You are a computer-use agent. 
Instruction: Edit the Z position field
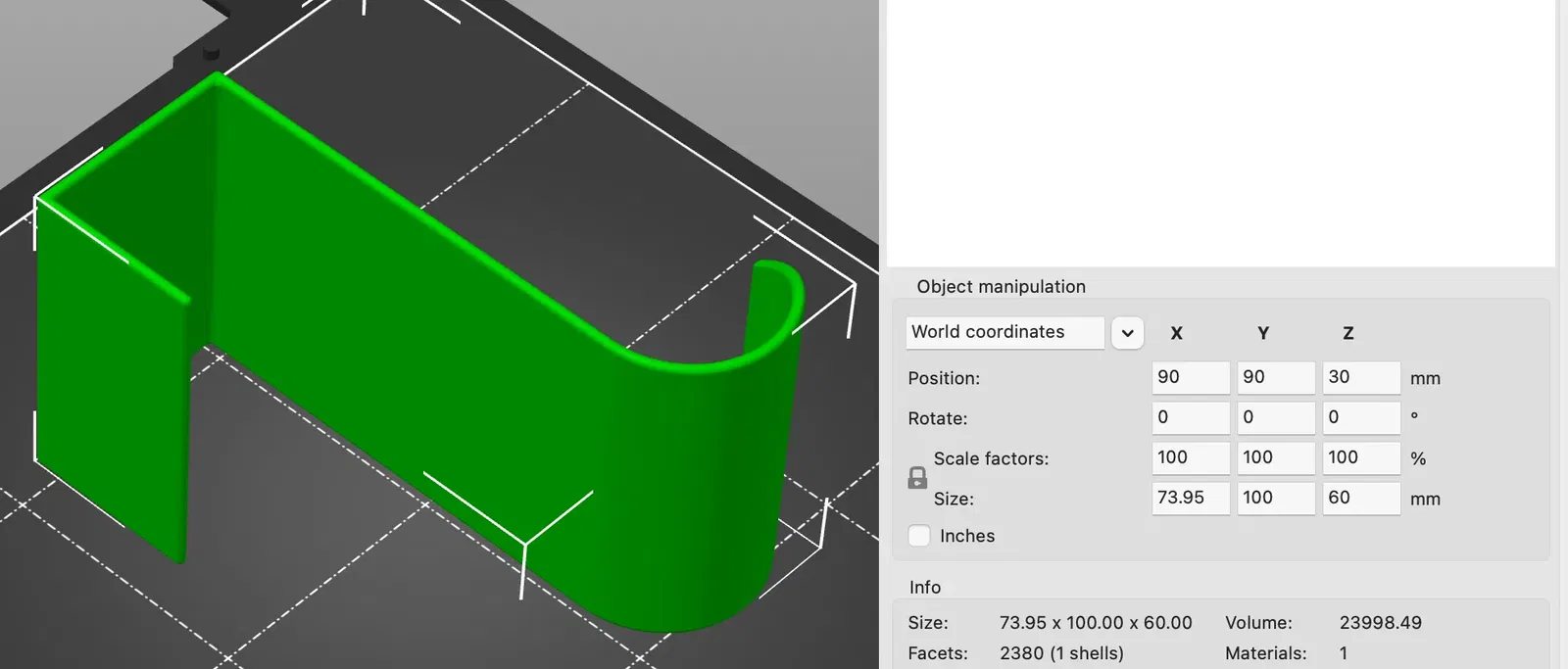point(1361,377)
